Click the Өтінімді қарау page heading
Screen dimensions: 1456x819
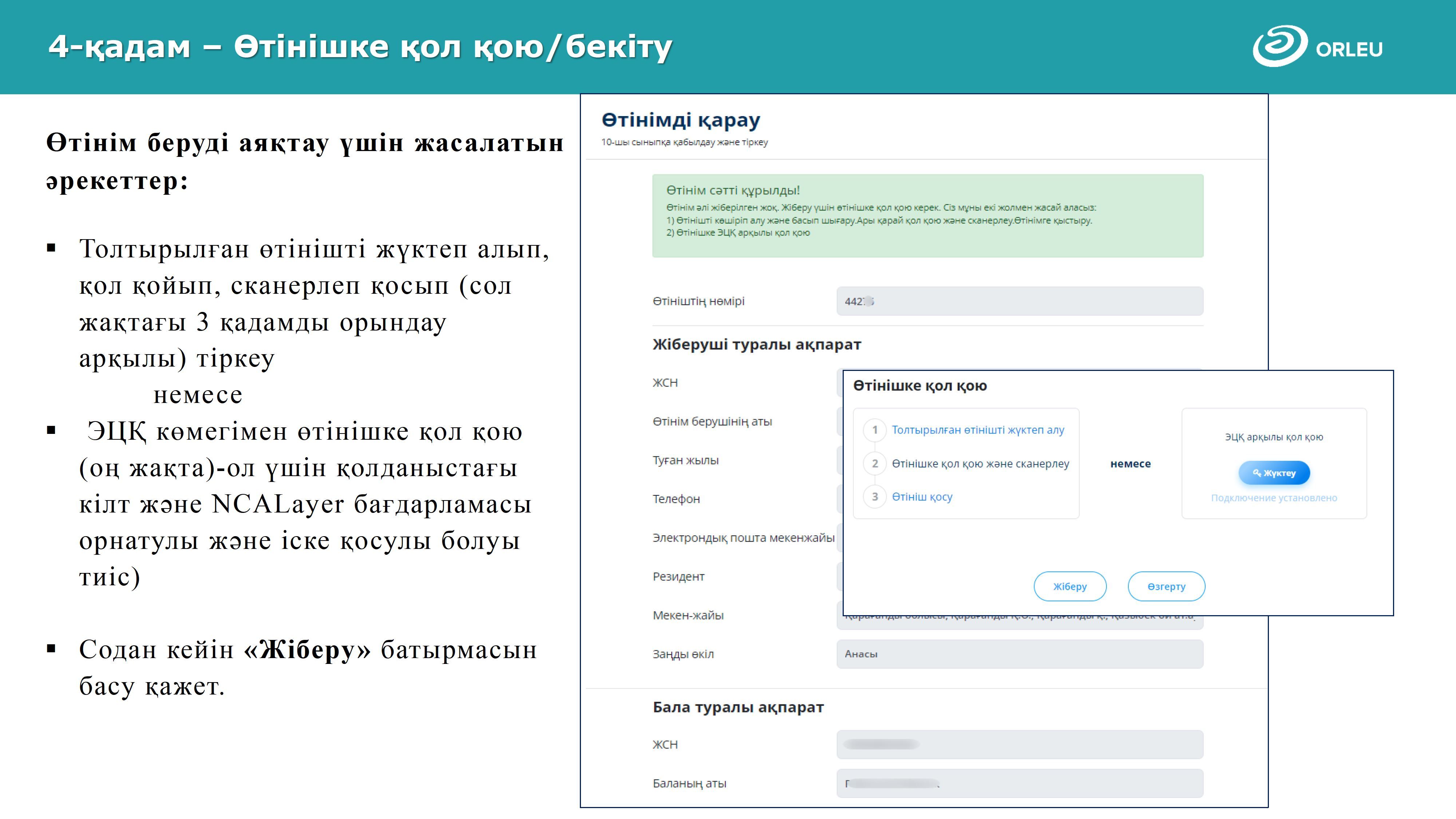(681, 120)
